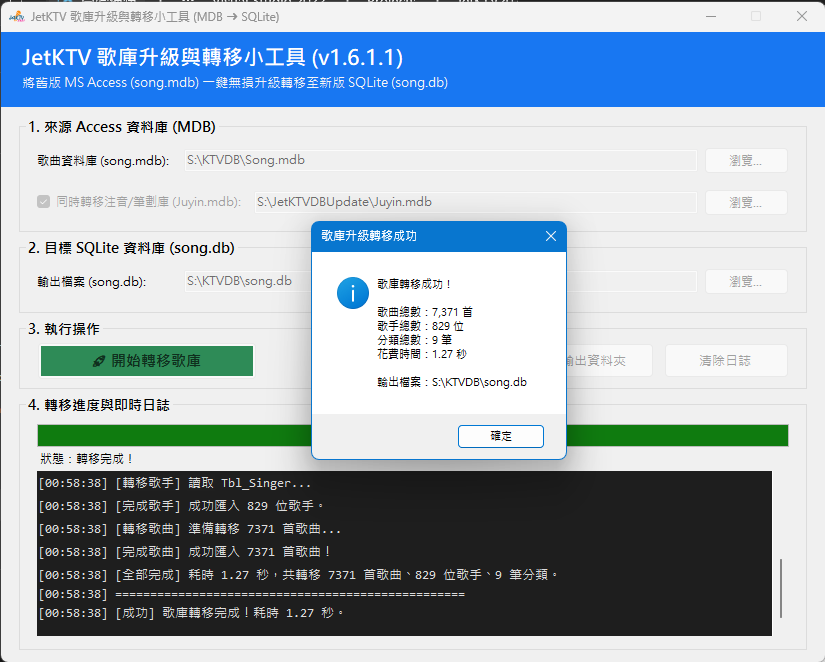
Task: Click the log line 成功匯入 829 位歌手
Action: pyautogui.click(x=182, y=506)
